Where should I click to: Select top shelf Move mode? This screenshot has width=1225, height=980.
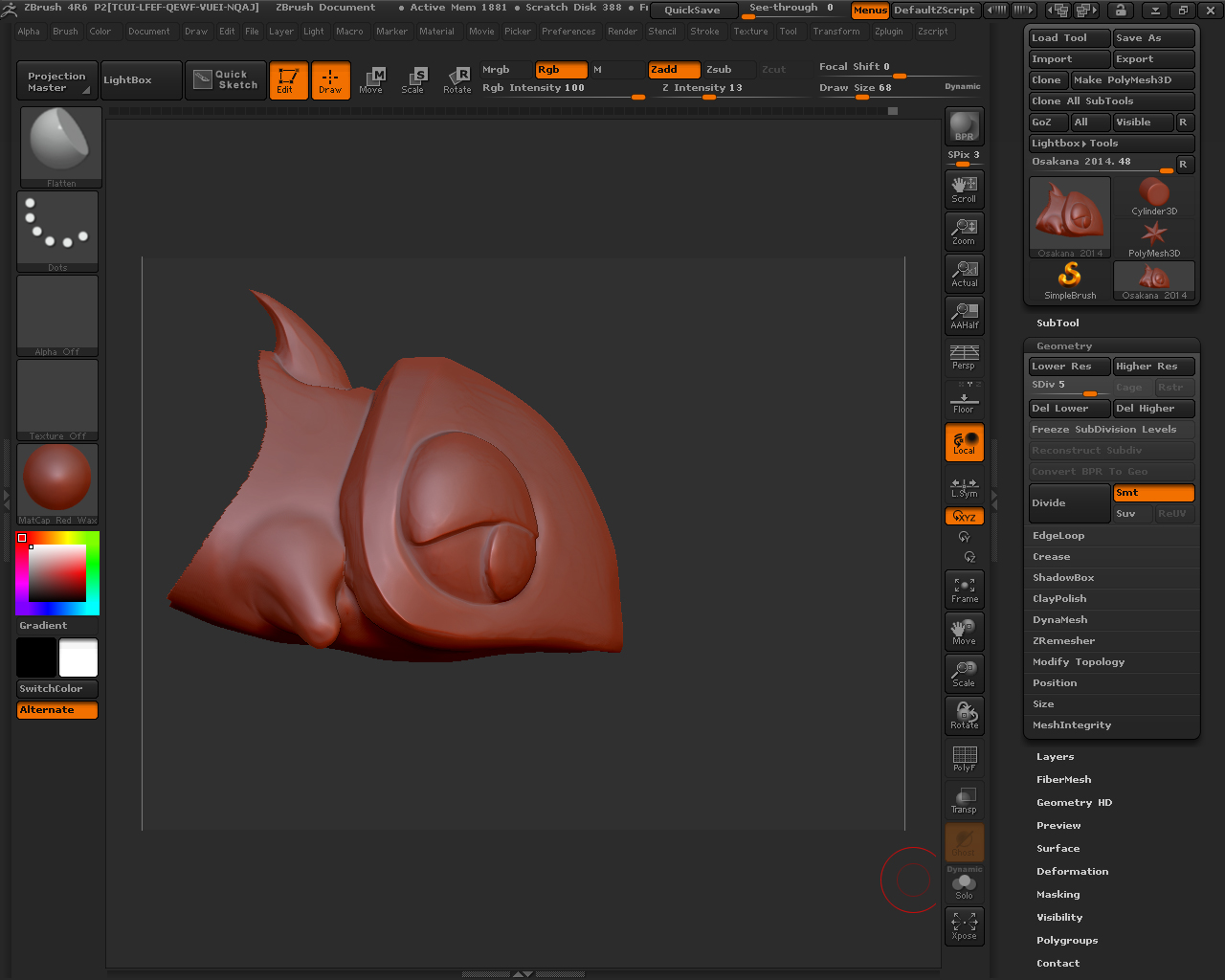[x=371, y=80]
